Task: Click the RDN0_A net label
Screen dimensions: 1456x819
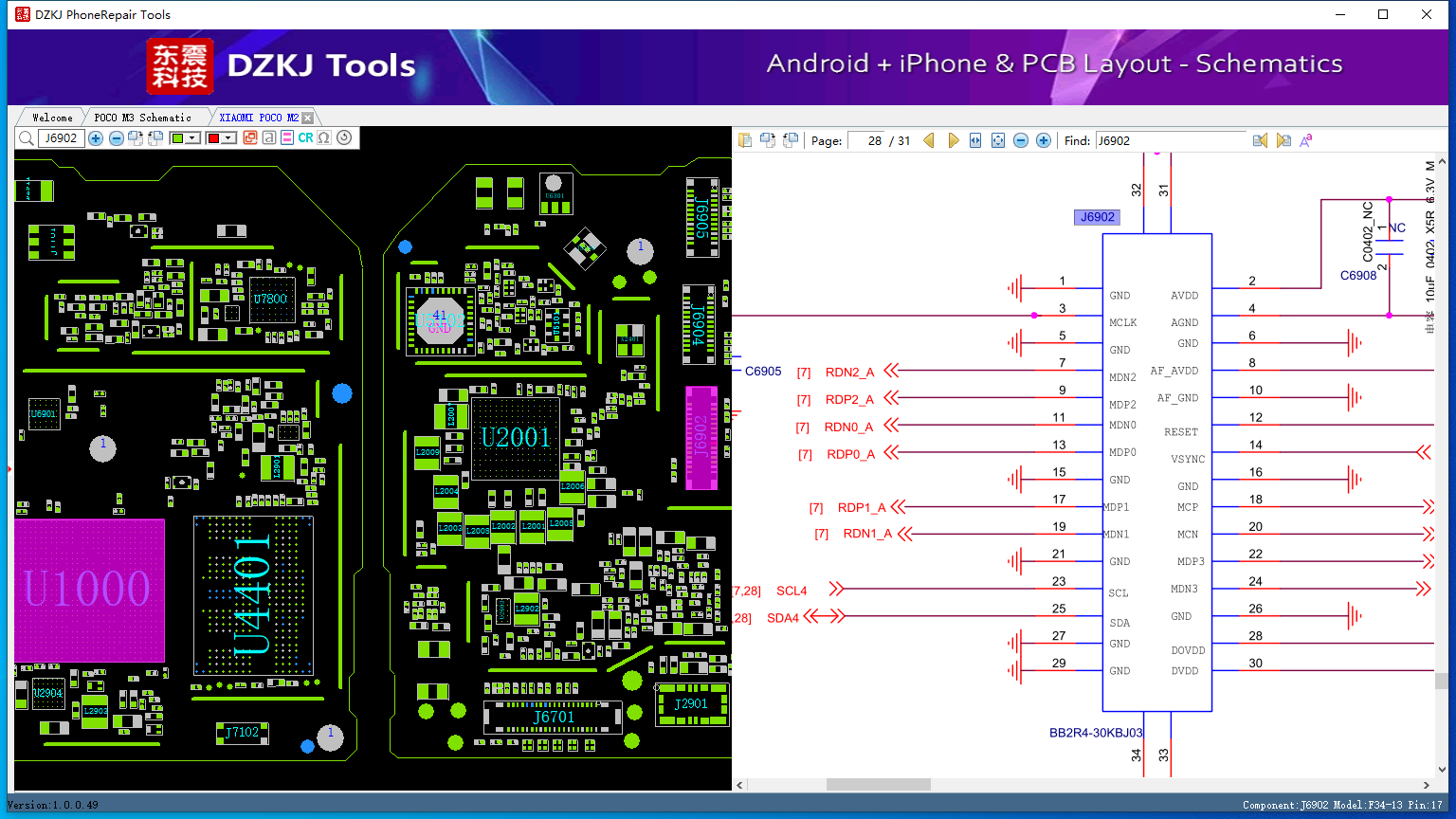Action: point(848,427)
